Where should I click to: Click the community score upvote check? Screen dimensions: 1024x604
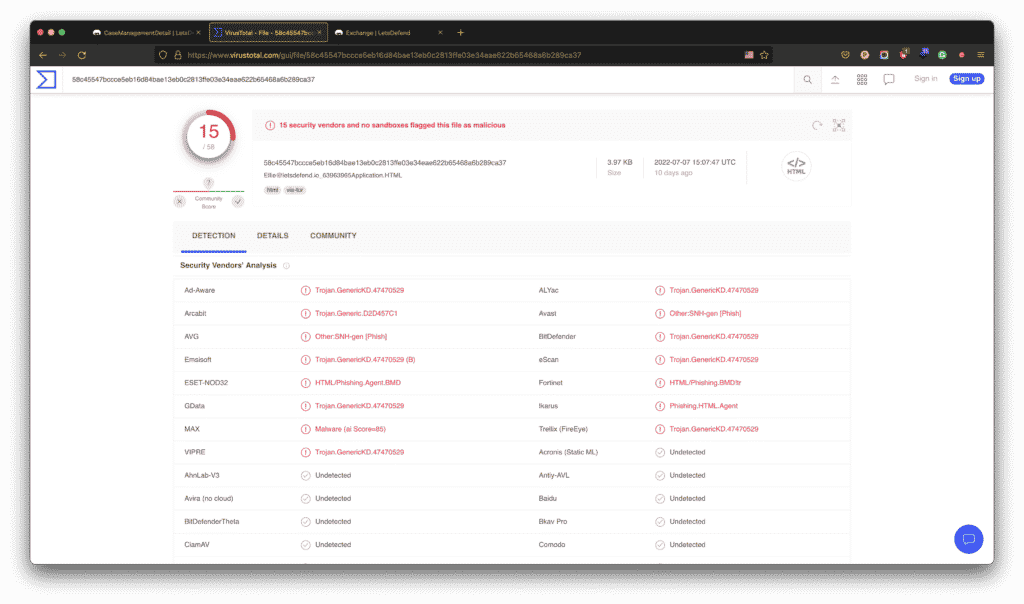coord(238,202)
